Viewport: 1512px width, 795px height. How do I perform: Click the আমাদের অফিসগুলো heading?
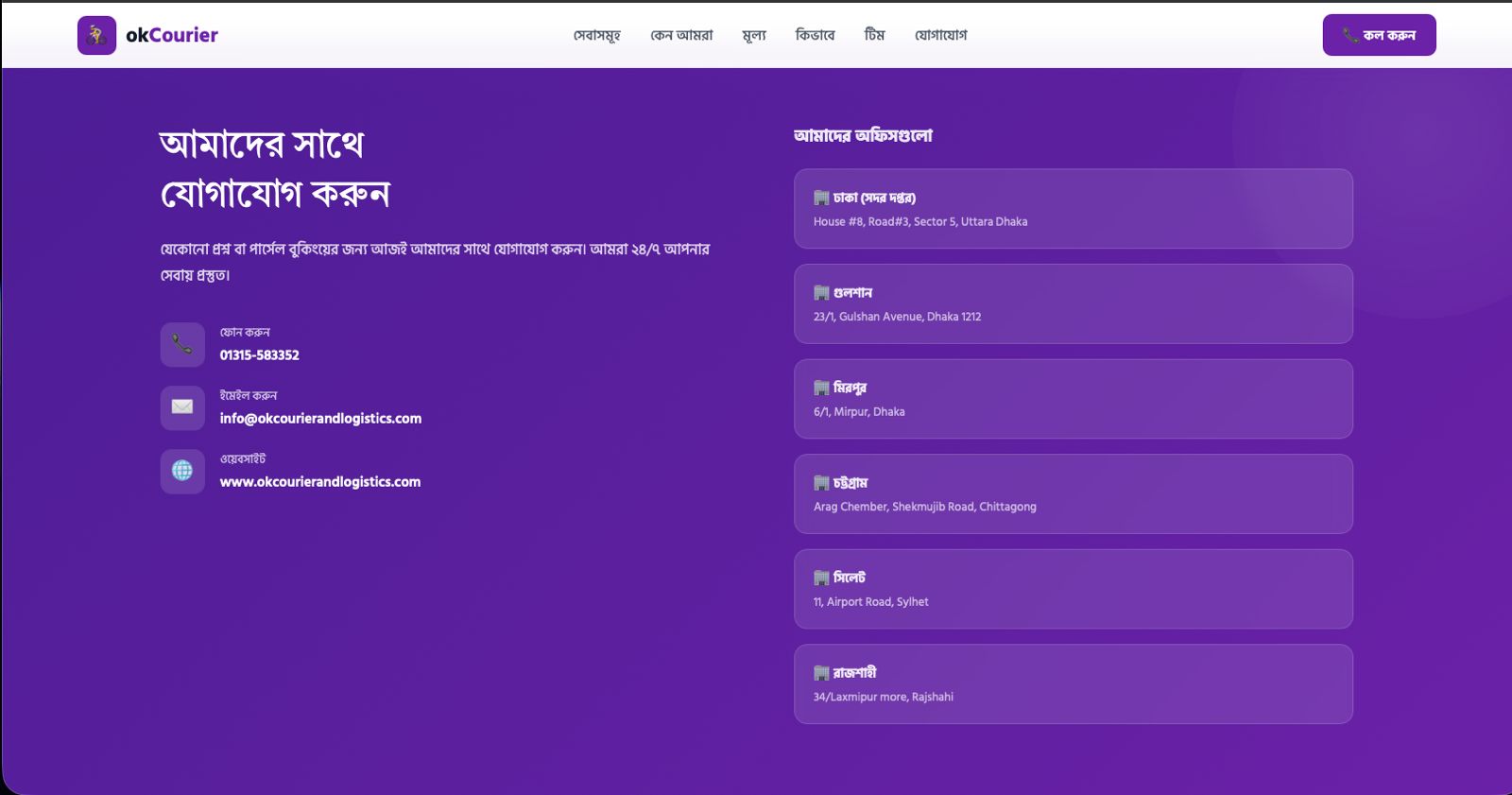tap(863, 136)
